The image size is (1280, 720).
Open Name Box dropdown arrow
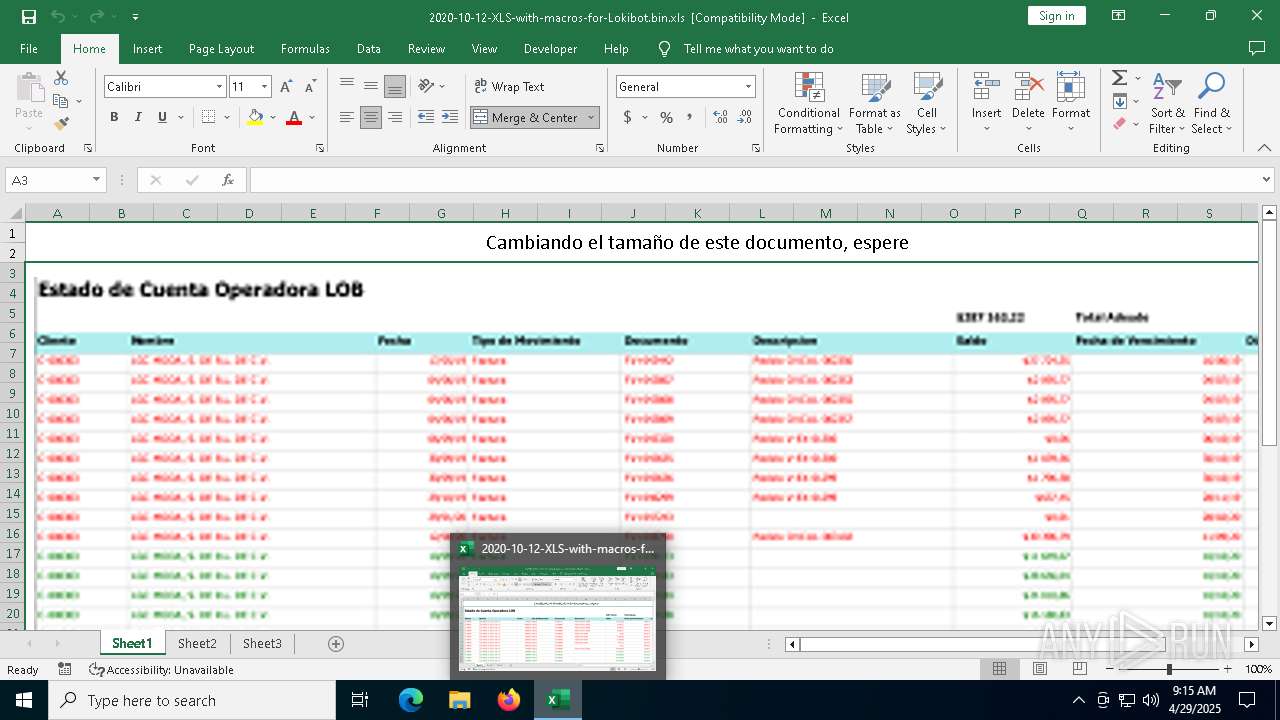tap(97, 180)
